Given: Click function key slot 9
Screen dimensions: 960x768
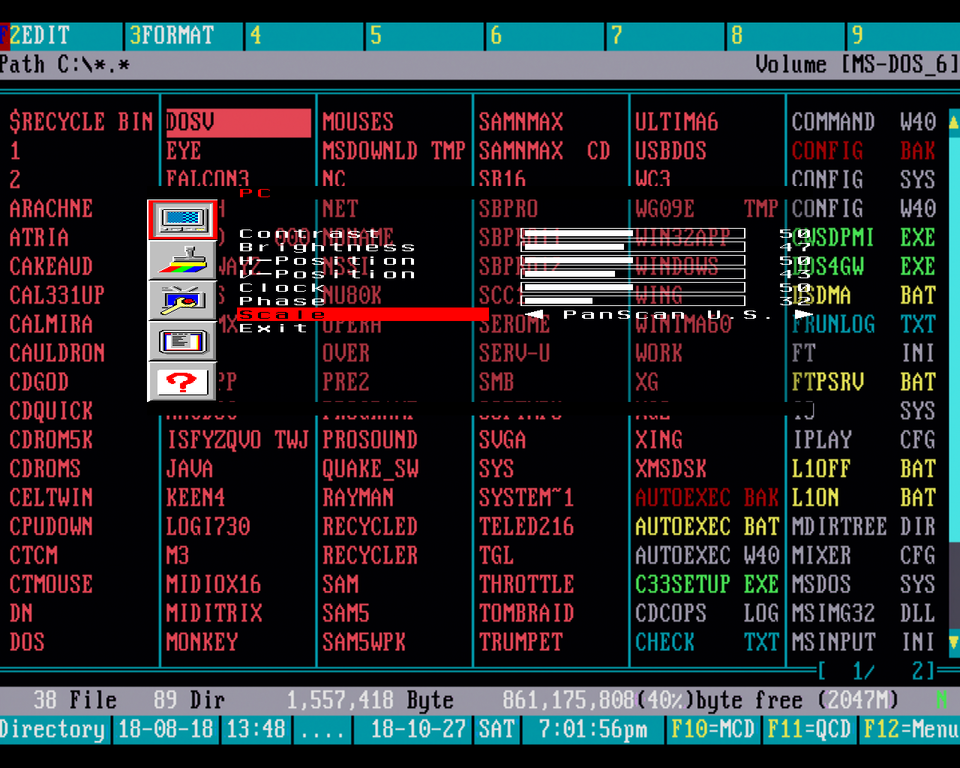Looking at the screenshot, I should pyautogui.click(x=903, y=36).
